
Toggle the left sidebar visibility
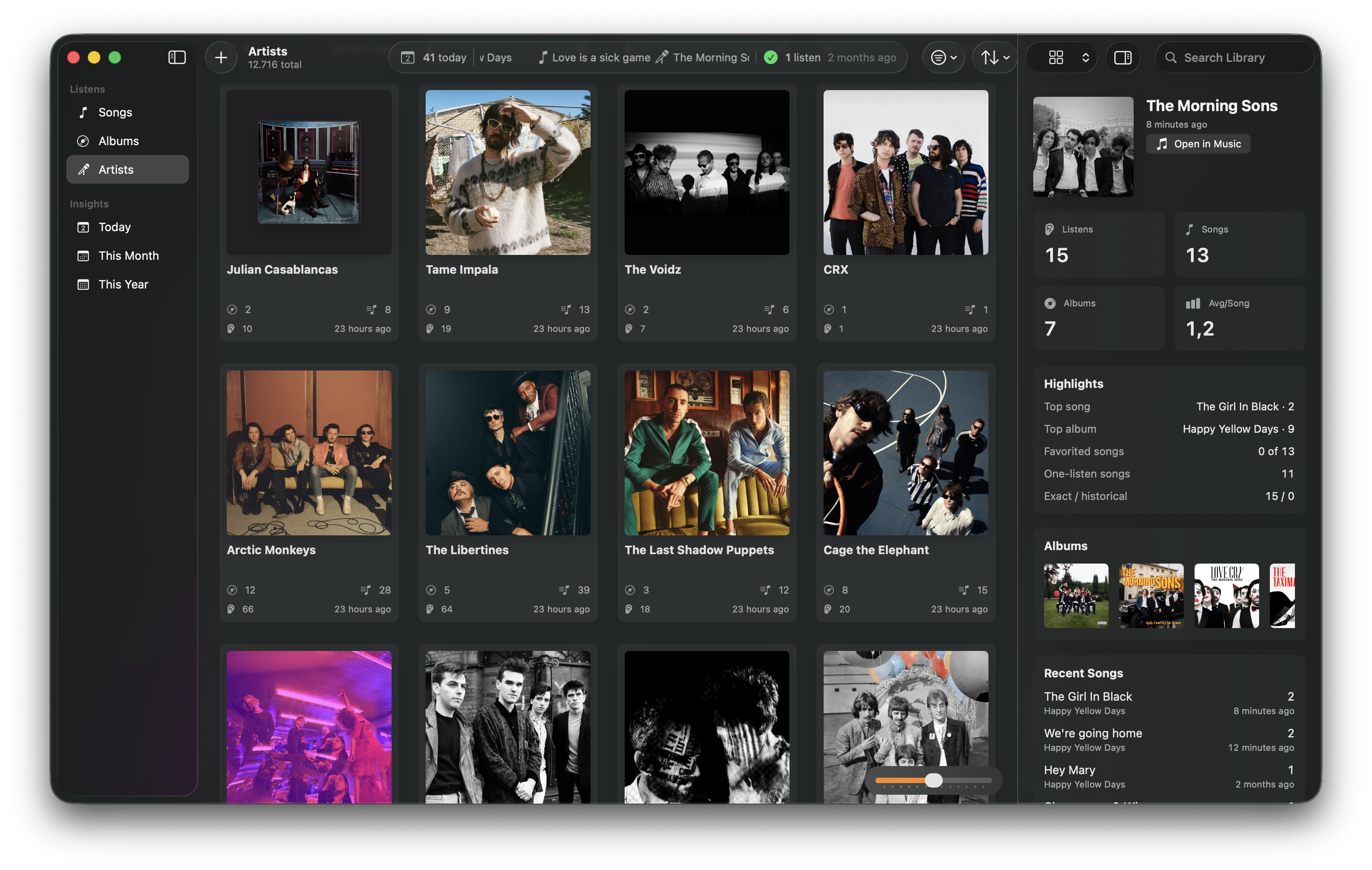pyautogui.click(x=177, y=57)
